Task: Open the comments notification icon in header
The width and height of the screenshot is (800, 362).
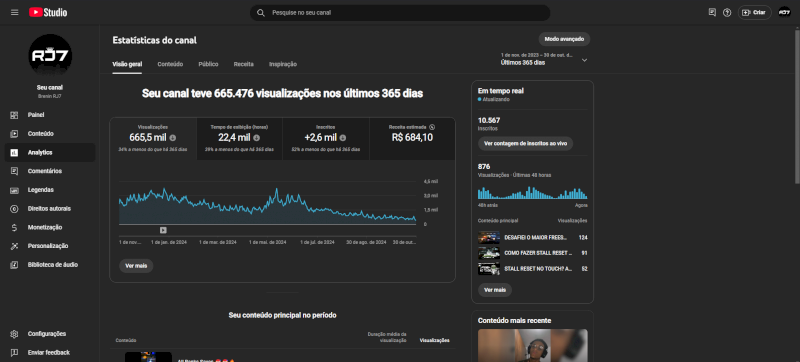Action: [x=712, y=13]
